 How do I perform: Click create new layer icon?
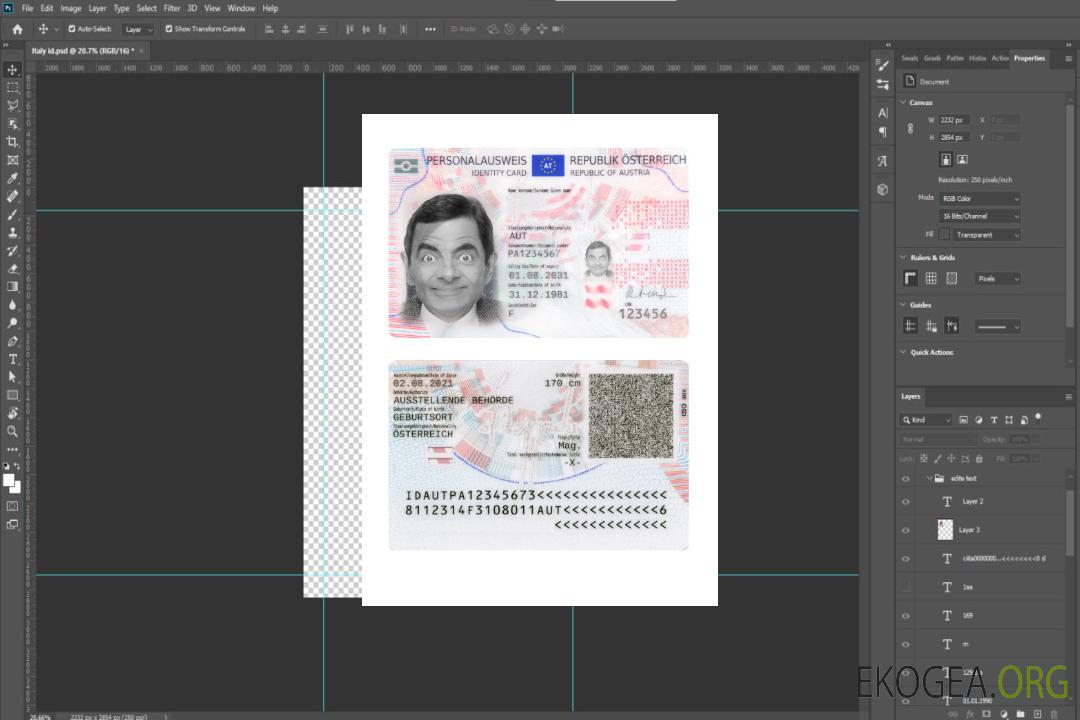[x=1037, y=714]
